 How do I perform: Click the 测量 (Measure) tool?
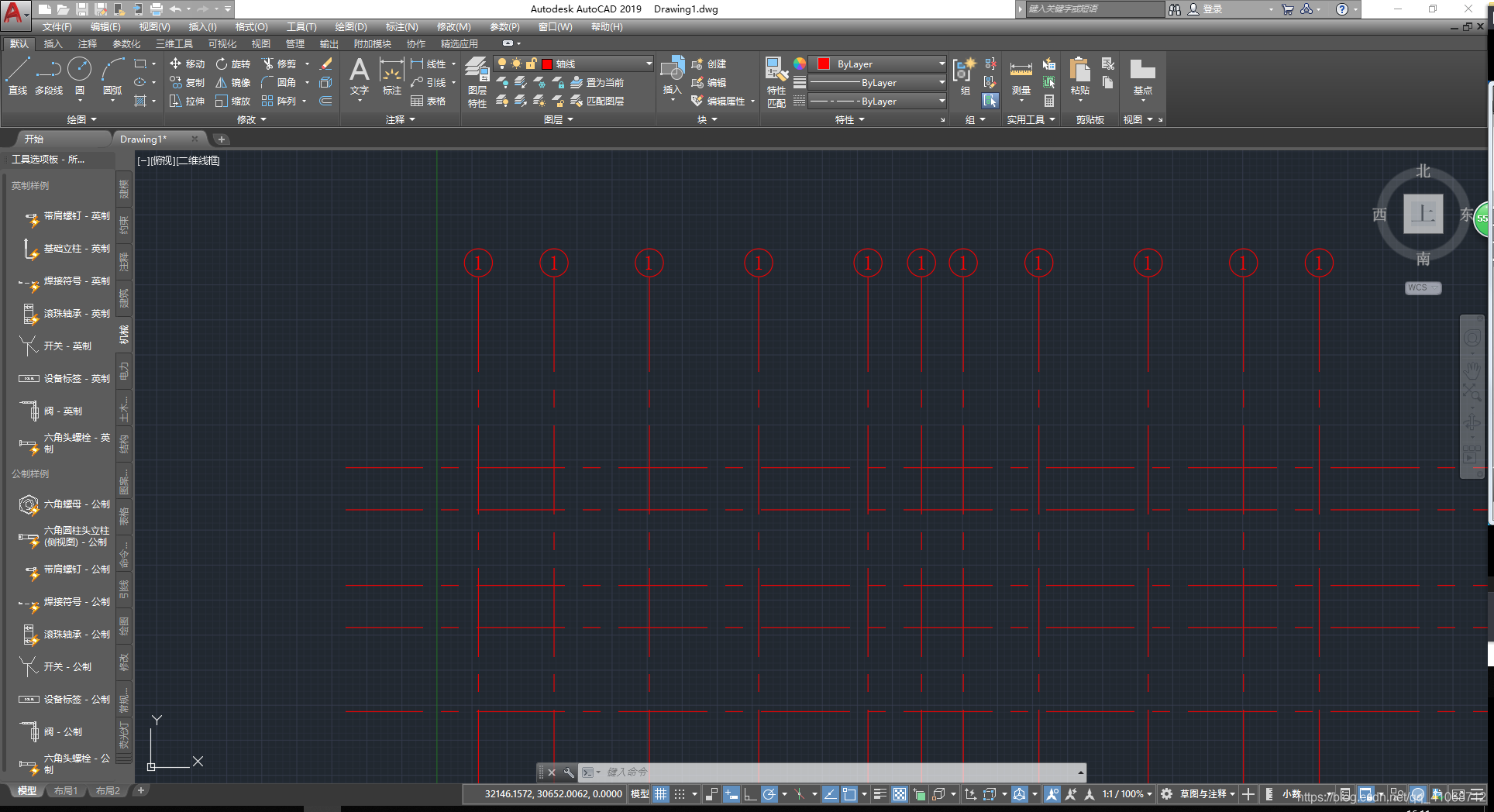[1021, 80]
